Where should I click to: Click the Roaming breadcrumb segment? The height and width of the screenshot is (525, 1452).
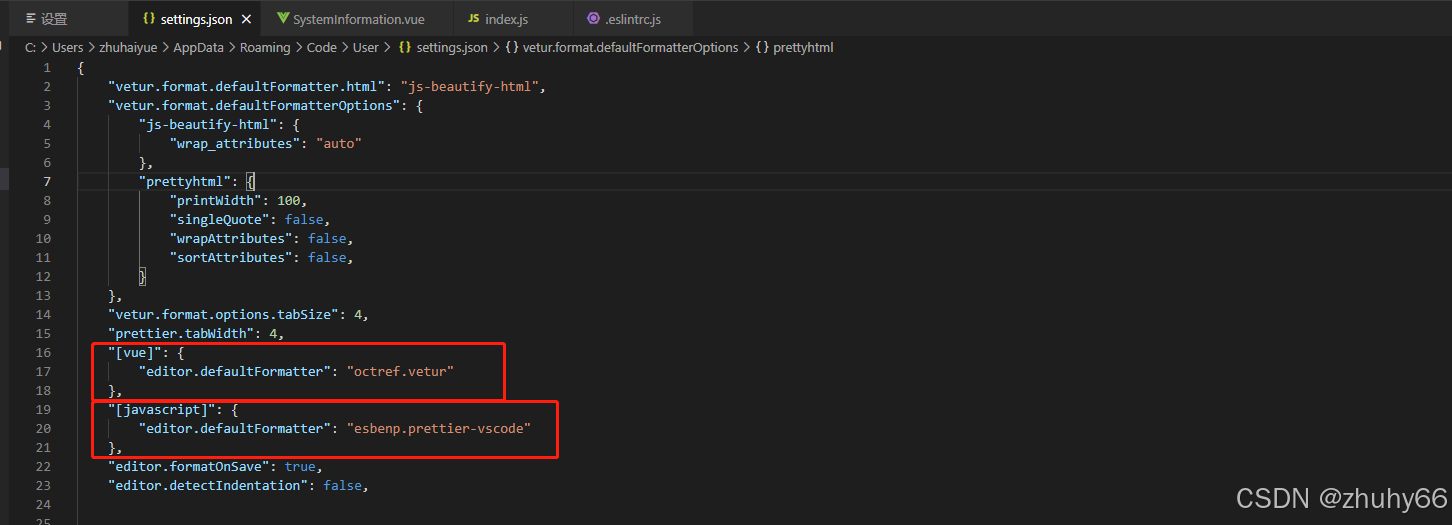tap(265, 47)
